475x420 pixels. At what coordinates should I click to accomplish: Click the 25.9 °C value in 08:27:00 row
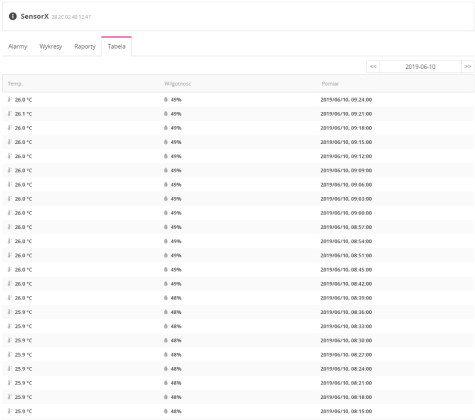click(x=23, y=355)
